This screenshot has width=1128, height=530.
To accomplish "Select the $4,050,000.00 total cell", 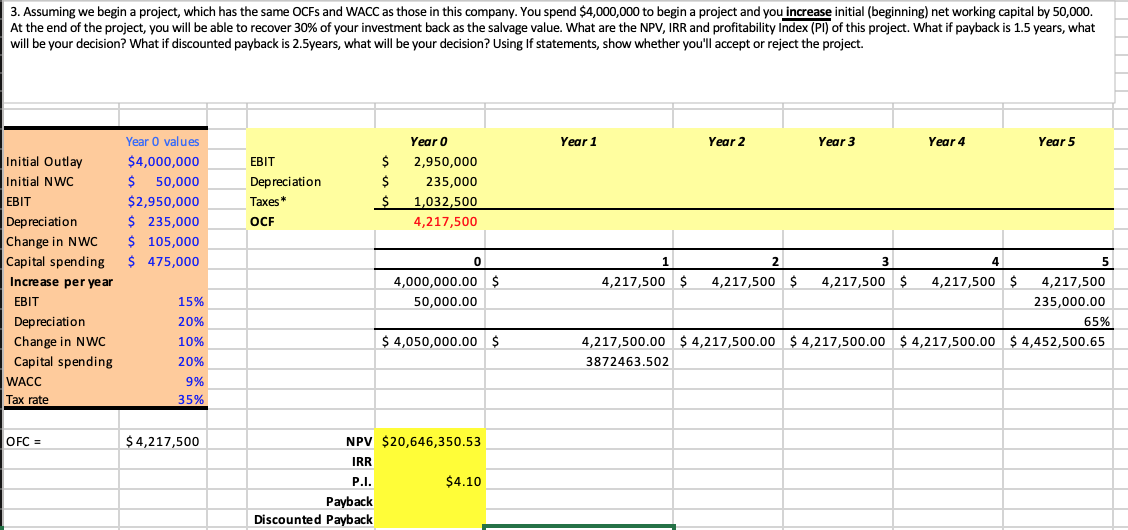I will pyautogui.click(x=430, y=342).
